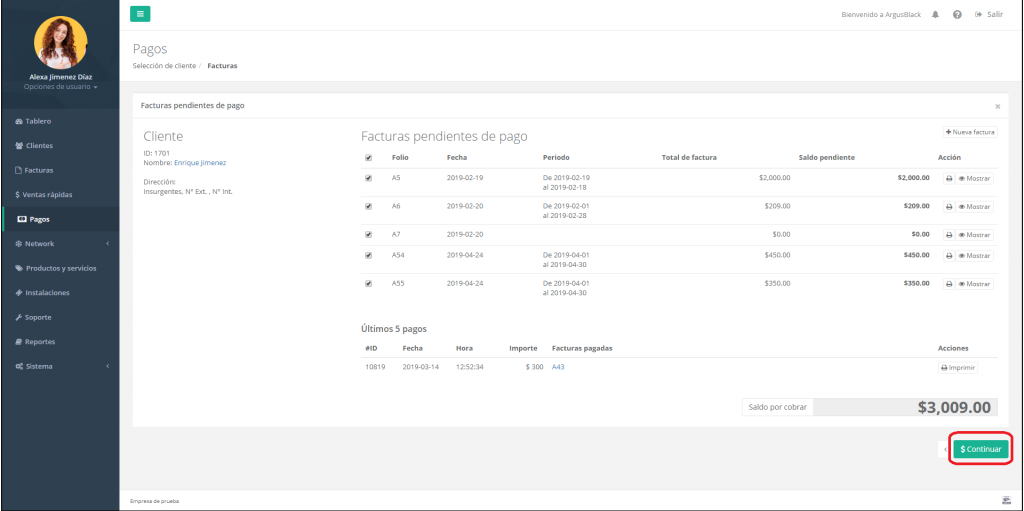Uncheck the invoice A54 checkbox
This screenshot has height=511, width=1024.
click(368, 256)
